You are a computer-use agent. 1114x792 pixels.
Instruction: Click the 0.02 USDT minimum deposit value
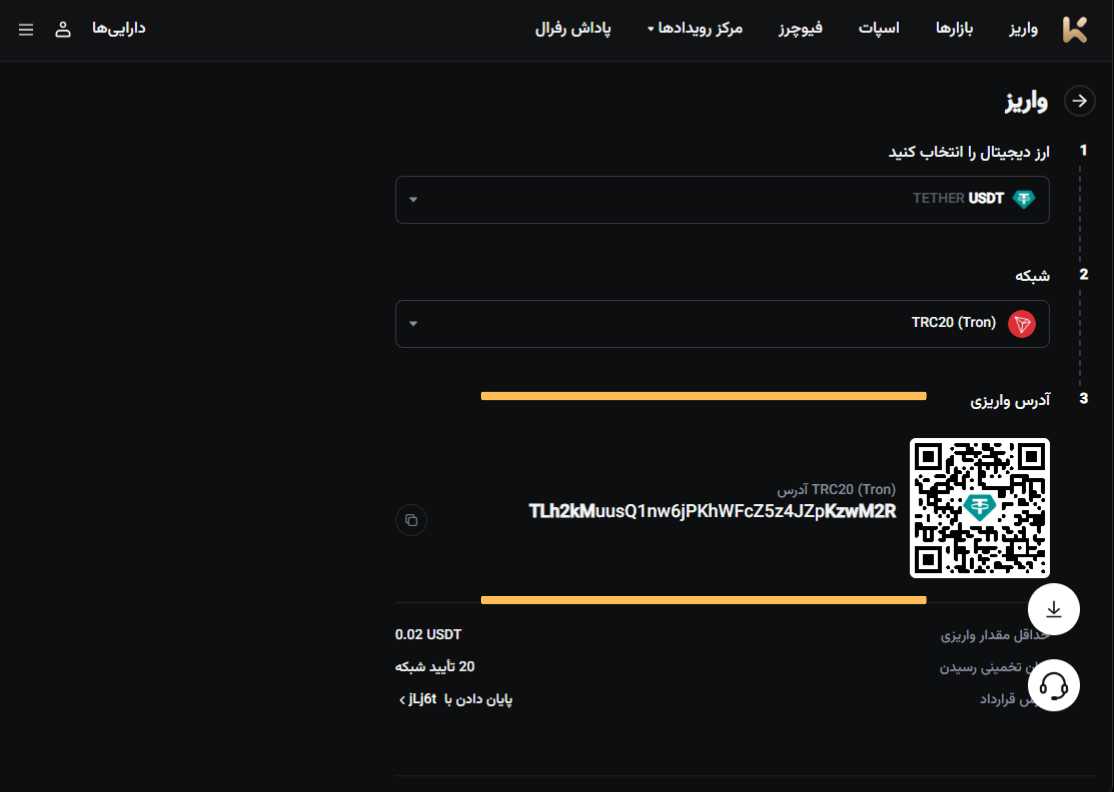point(428,634)
